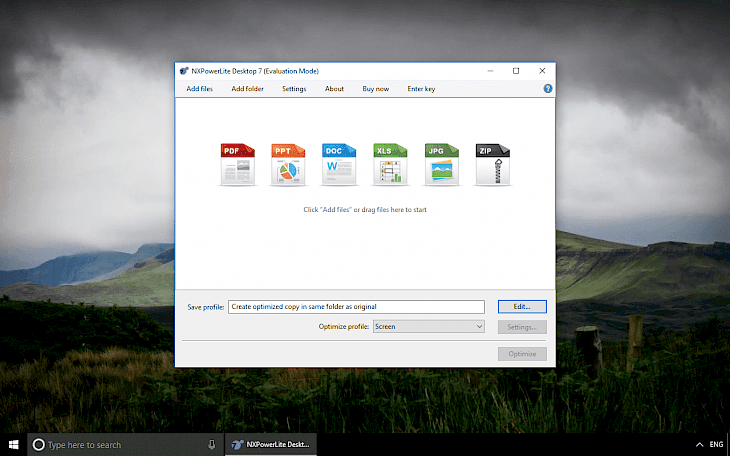
Task: Open help via blue question mark icon
Action: click(x=548, y=88)
